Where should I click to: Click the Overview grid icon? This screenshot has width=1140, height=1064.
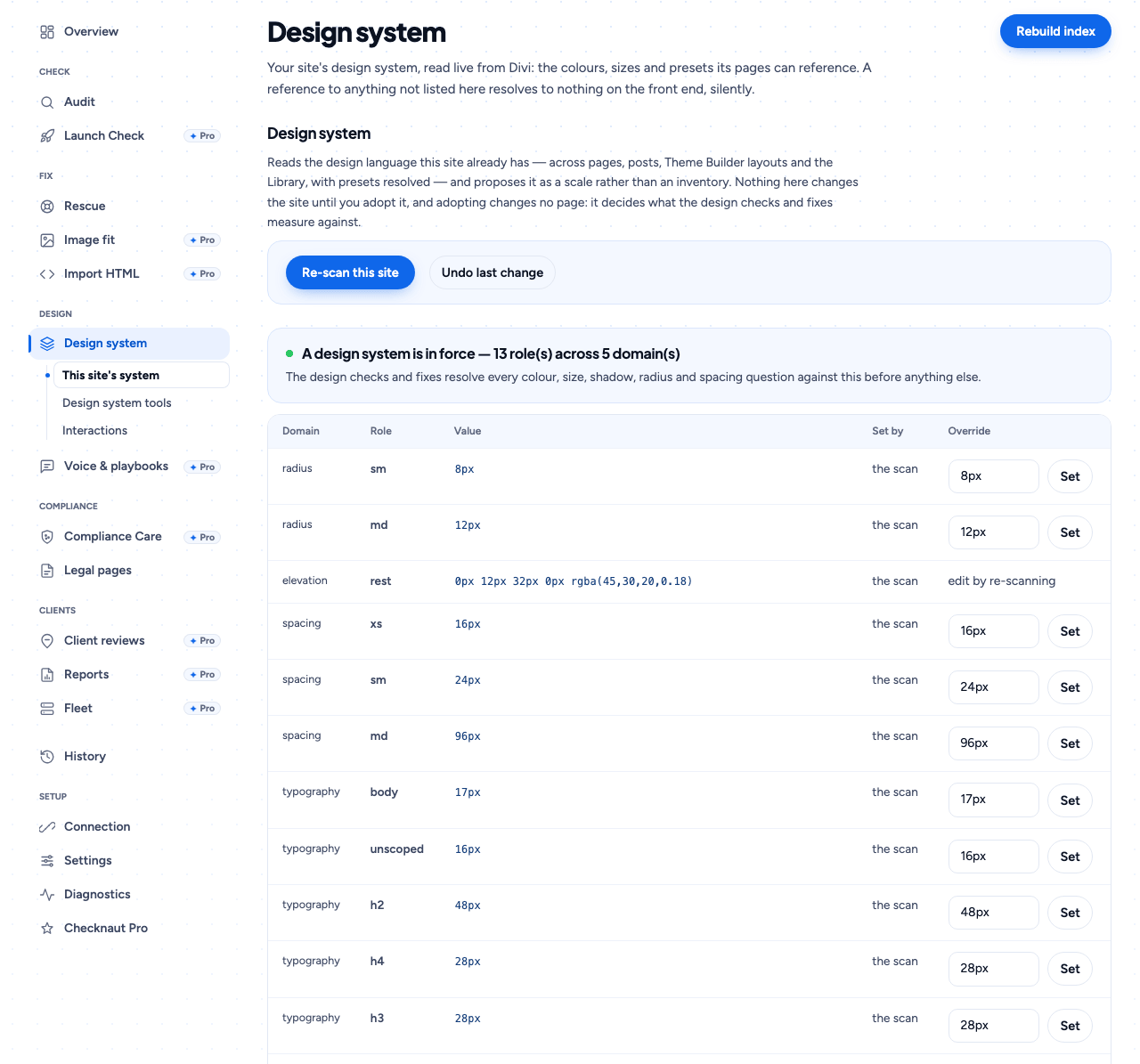tap(47, 32)
